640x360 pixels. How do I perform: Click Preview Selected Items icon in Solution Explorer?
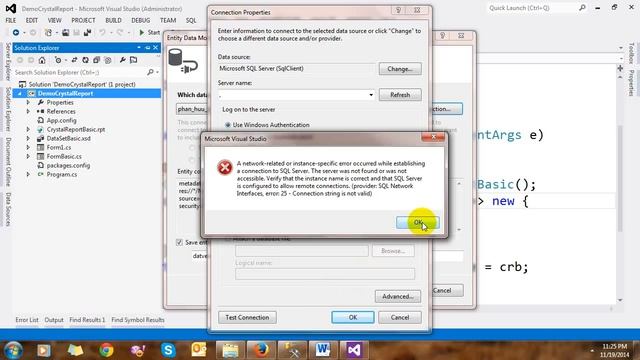(x=133, y=60)
